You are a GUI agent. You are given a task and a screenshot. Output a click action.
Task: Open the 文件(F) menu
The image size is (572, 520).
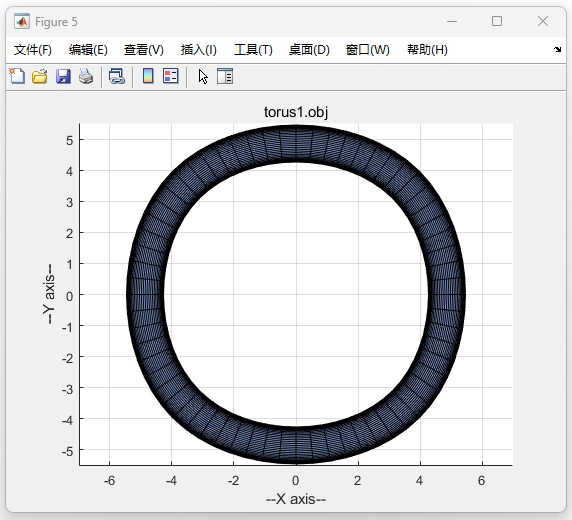pyautogui.click(x=33, y=50)
